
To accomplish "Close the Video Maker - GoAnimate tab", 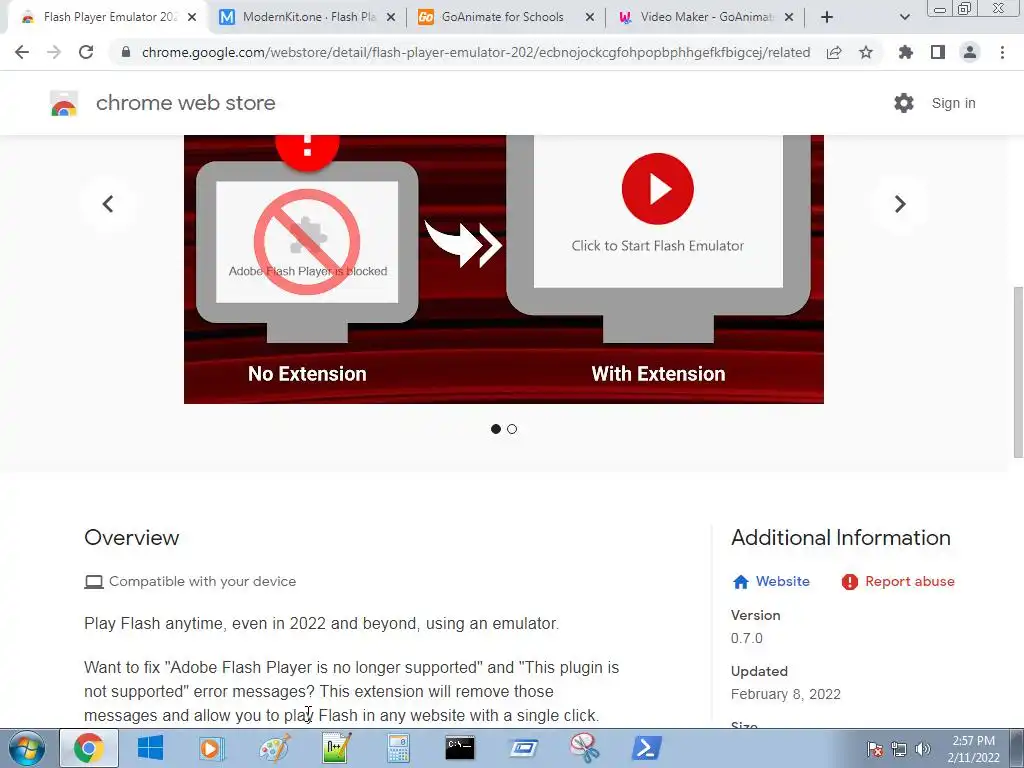I will [x=789, y=17].
